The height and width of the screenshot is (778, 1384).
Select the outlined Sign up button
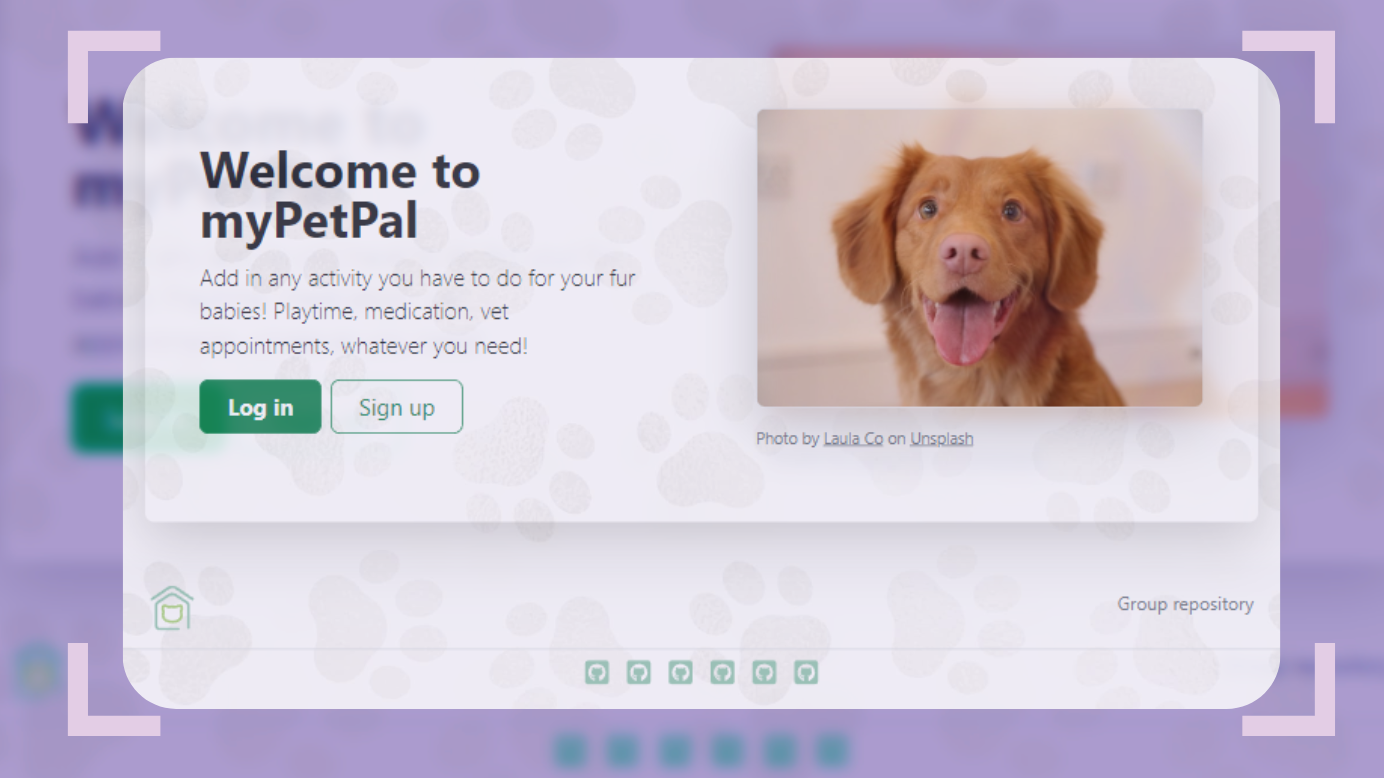click(x=397, y=407)
